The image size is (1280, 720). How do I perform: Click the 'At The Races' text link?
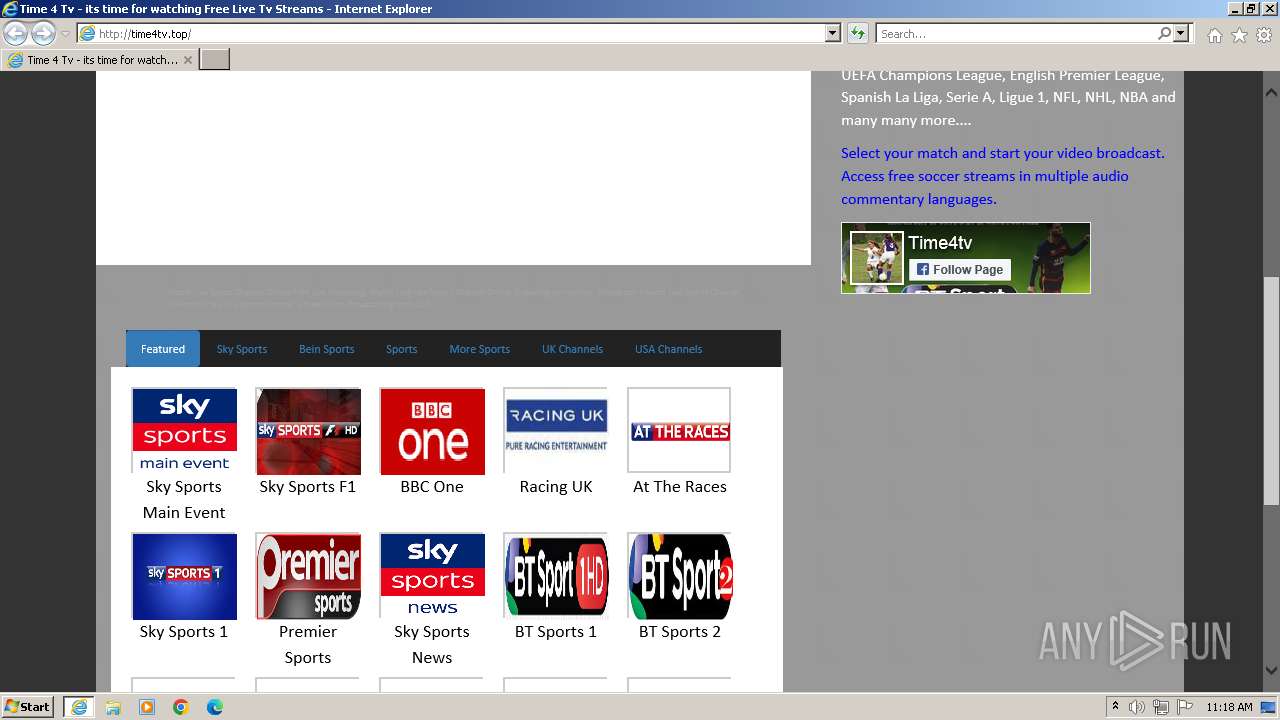(680, 486)
